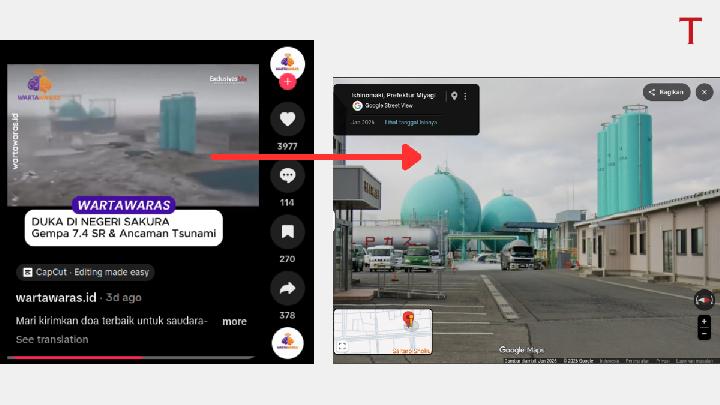Click the Street View compass control

704,298
